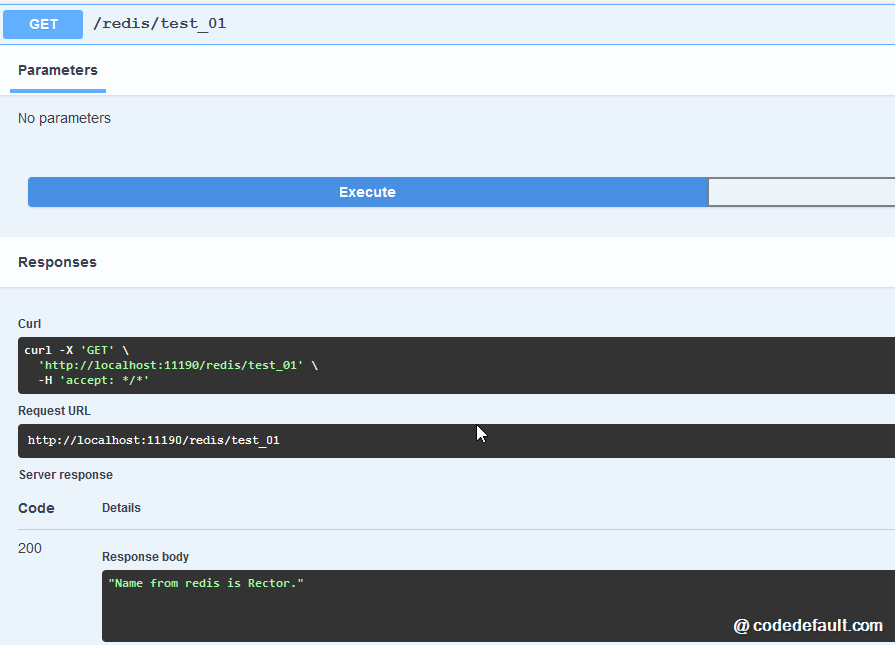Click the Responses section heading

coord(57,262)
